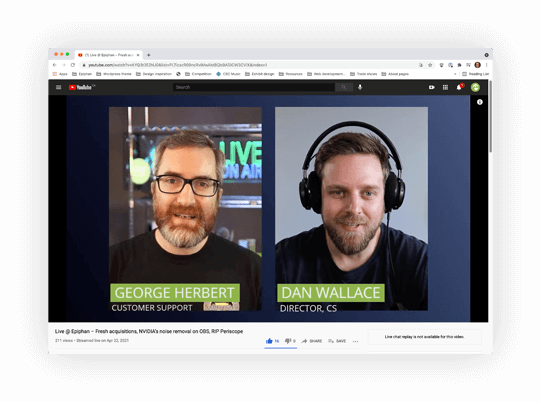Click 'Live chat replay is not available' notice

pos(424,337)
